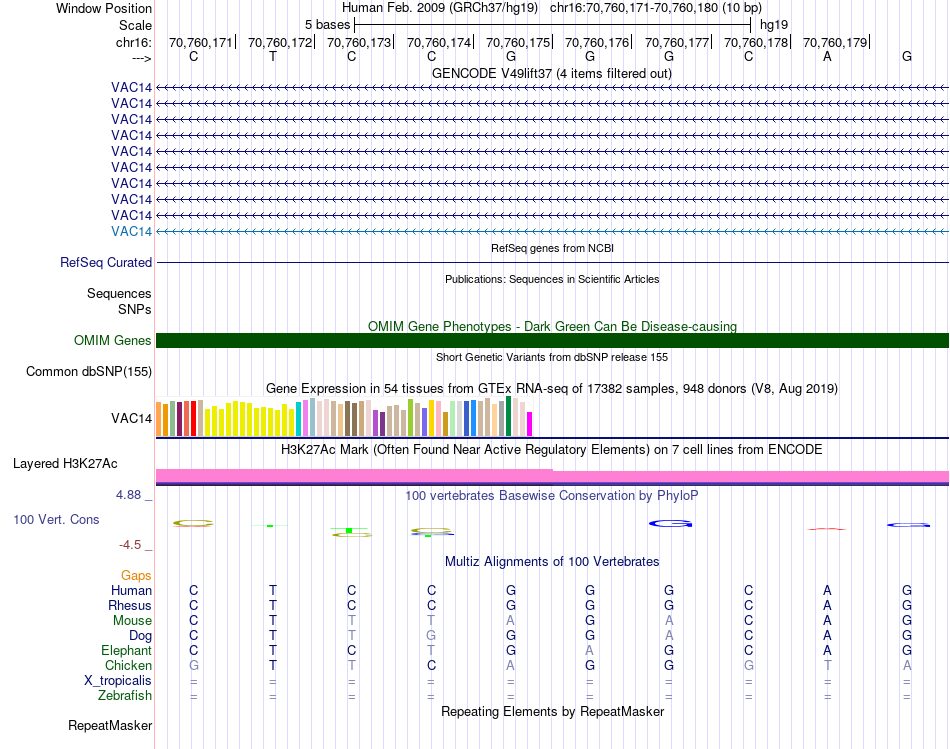The height and width of the screenshot is (749, 950).
Task: Click the RefSeq Curated track label
Action: point(106,262)
